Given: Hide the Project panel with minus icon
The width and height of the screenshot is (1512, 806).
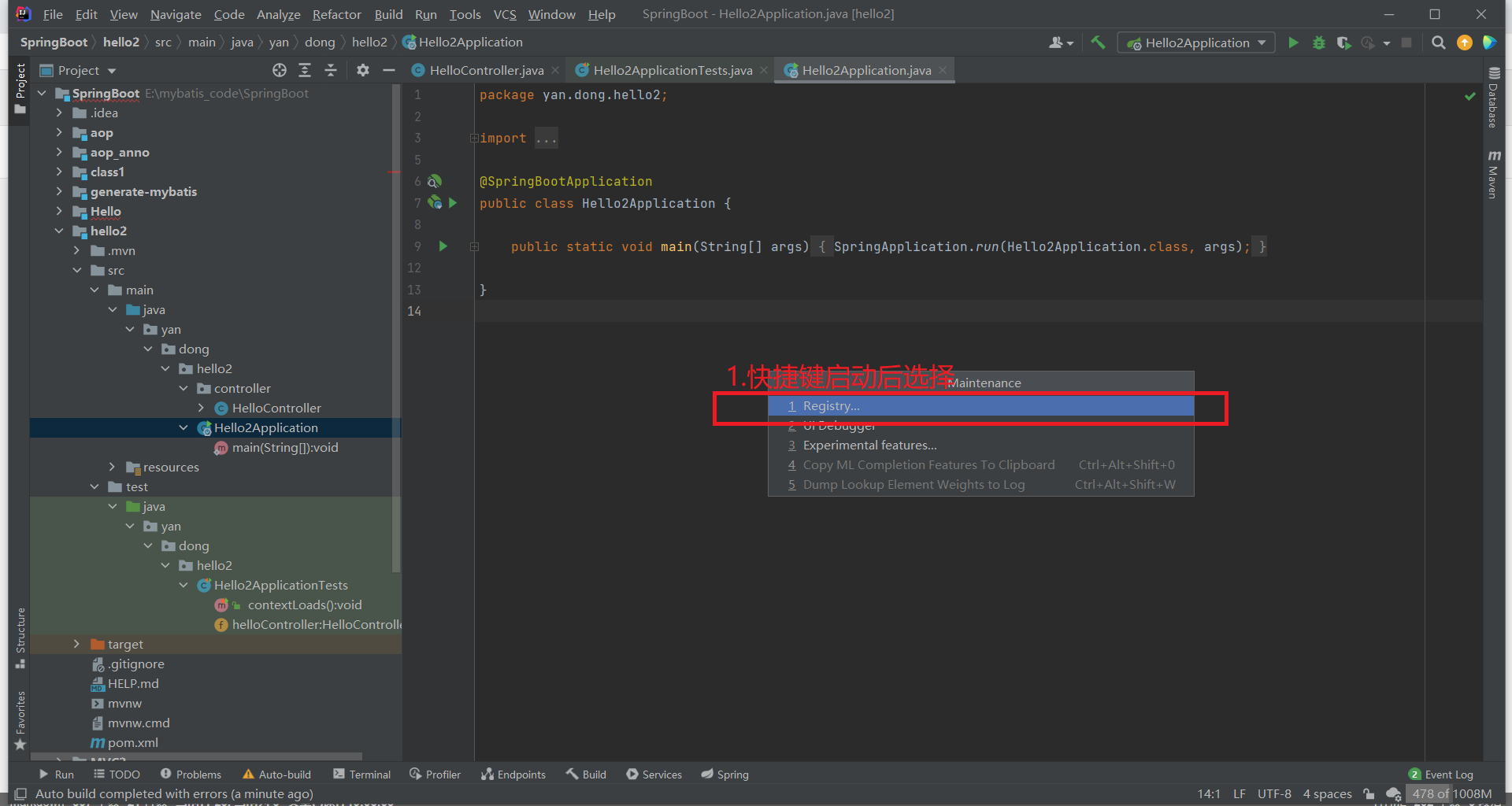Looking at the screenshot, I should (388, 70).
